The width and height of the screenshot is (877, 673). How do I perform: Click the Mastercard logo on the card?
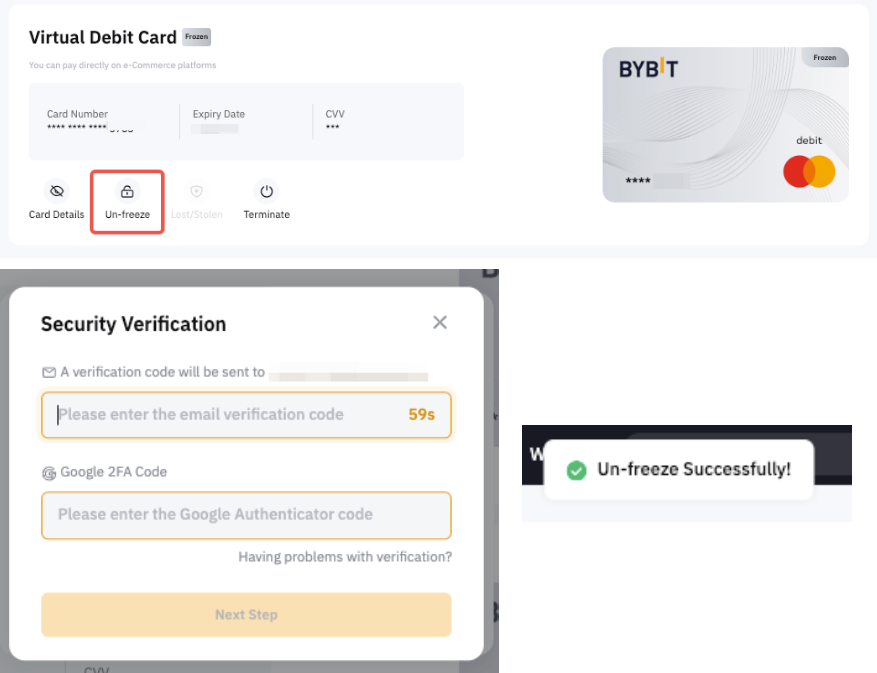809,172
